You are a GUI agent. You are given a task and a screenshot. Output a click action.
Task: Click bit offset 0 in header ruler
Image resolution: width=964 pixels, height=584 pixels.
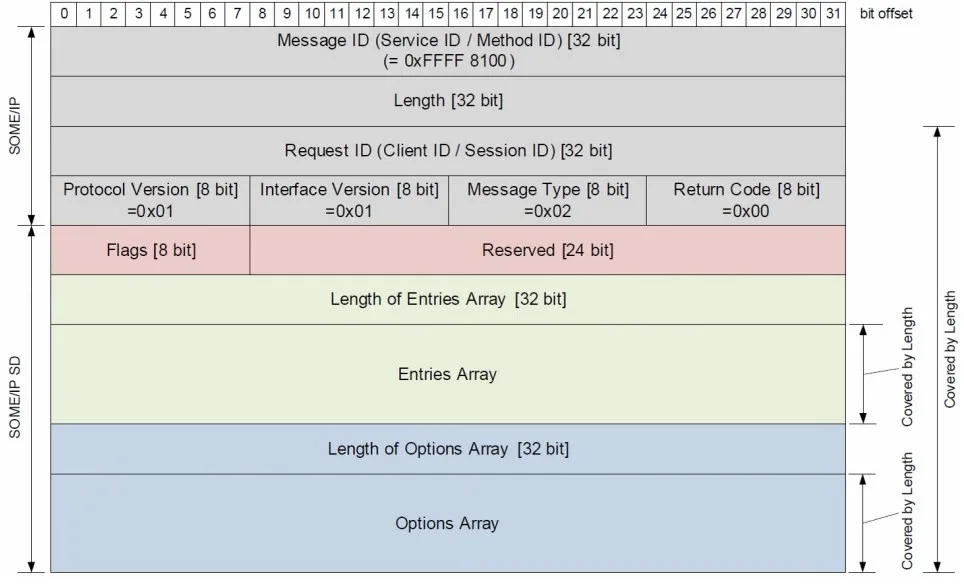click(x=63, y=14)
